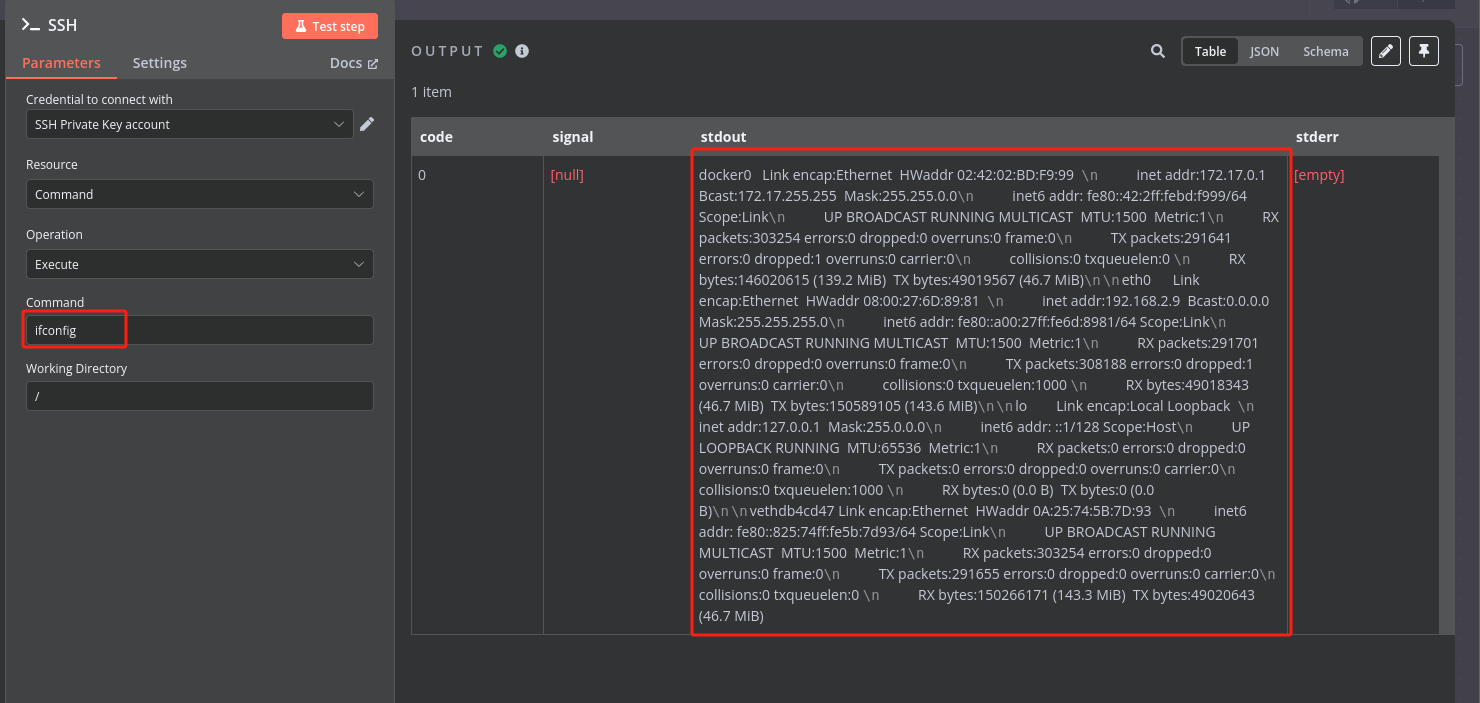Screen dimensions: 1480x703
Task: Select the Table view option
Action: [x=1210, y=51]
